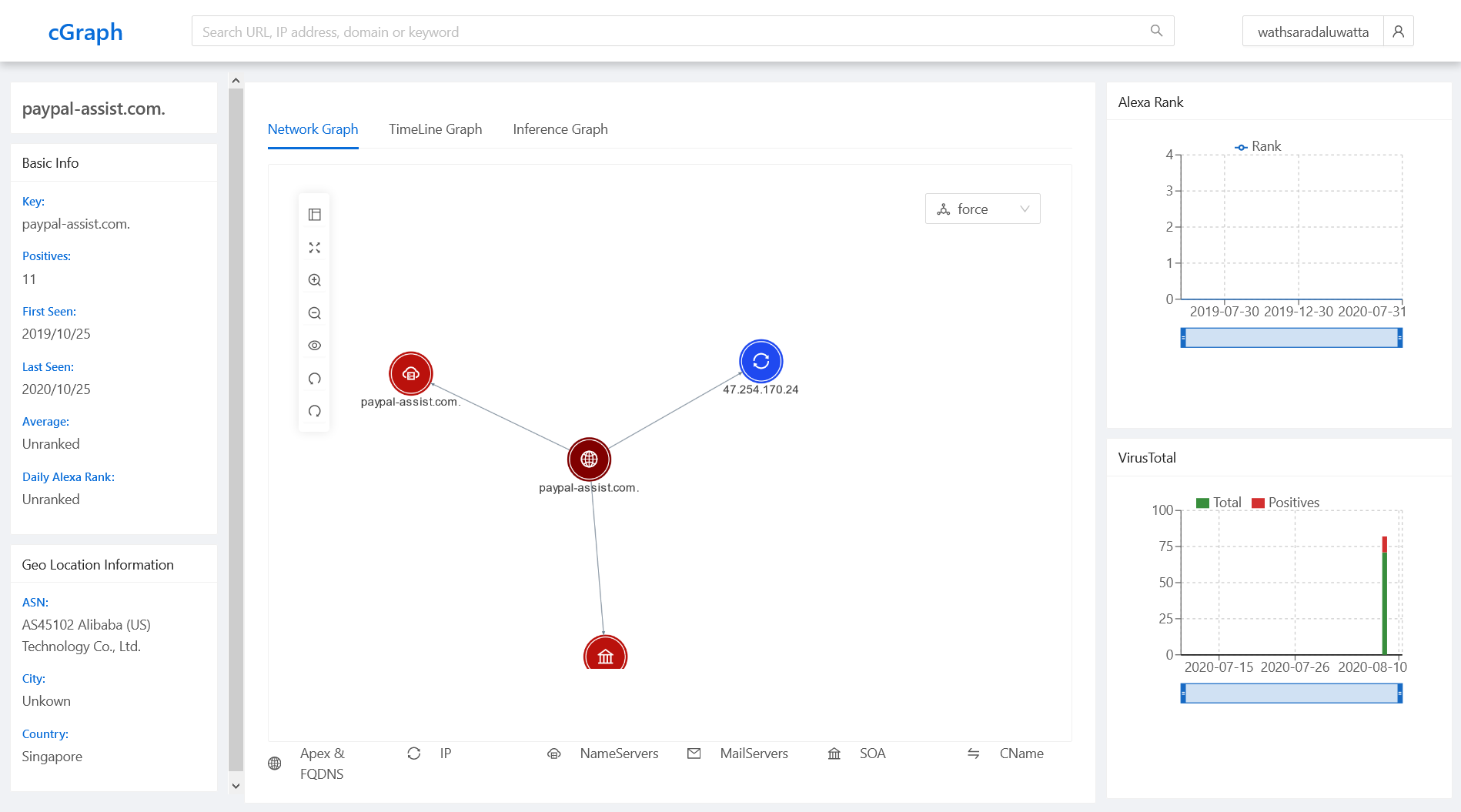The width and height of the screenshot is (1461, 812).
Task: Click the MailServers envelope icon in the legend
Action: pyautogui.click(x=694, y=754)
